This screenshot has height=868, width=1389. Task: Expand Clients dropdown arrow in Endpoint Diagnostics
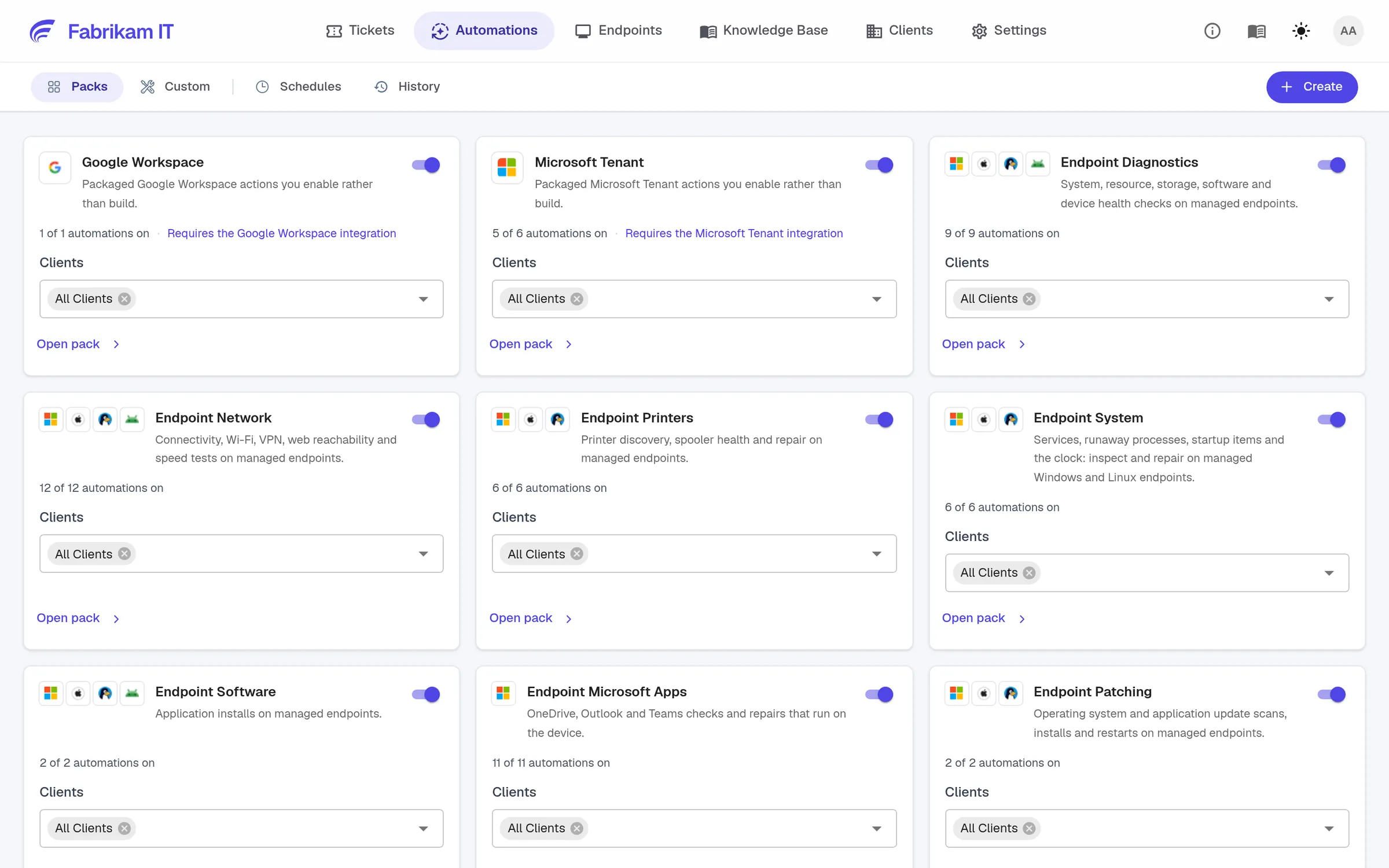[1329, 299]
